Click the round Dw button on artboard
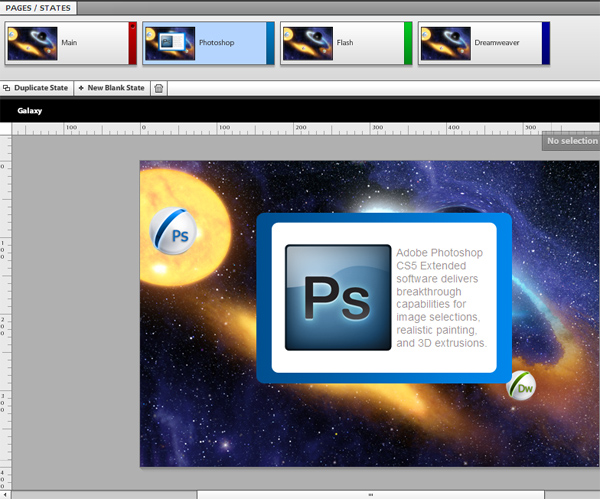Screen dimensions: 600x499 click(x=521, y=385)
